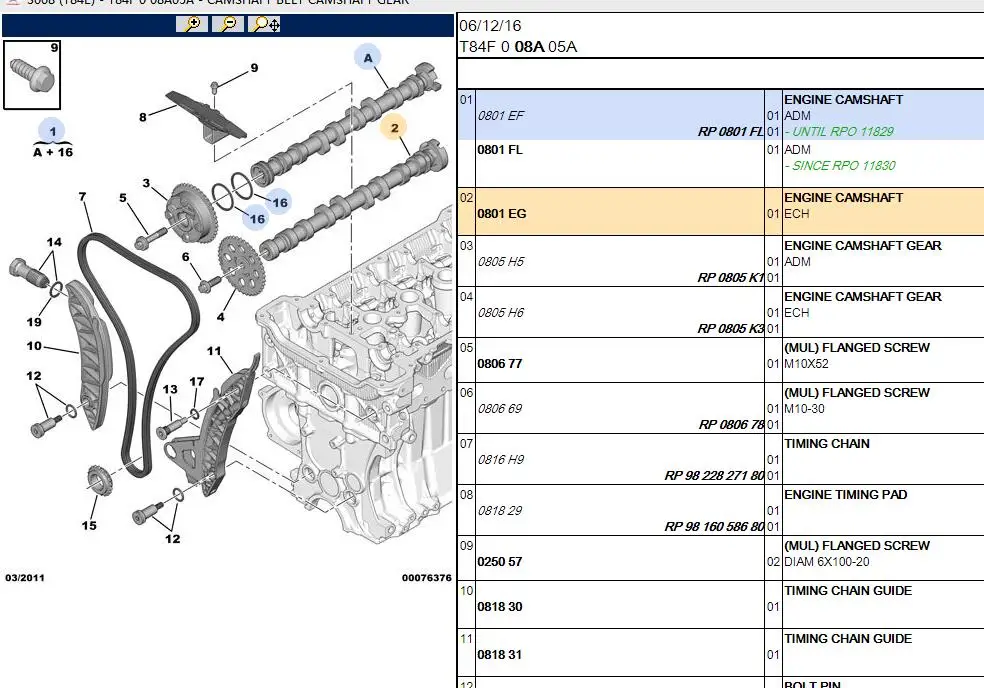Click the TIMING CHAIN description
The width and height of the screenshot is (984, 688).
click(x=827, y=443)
